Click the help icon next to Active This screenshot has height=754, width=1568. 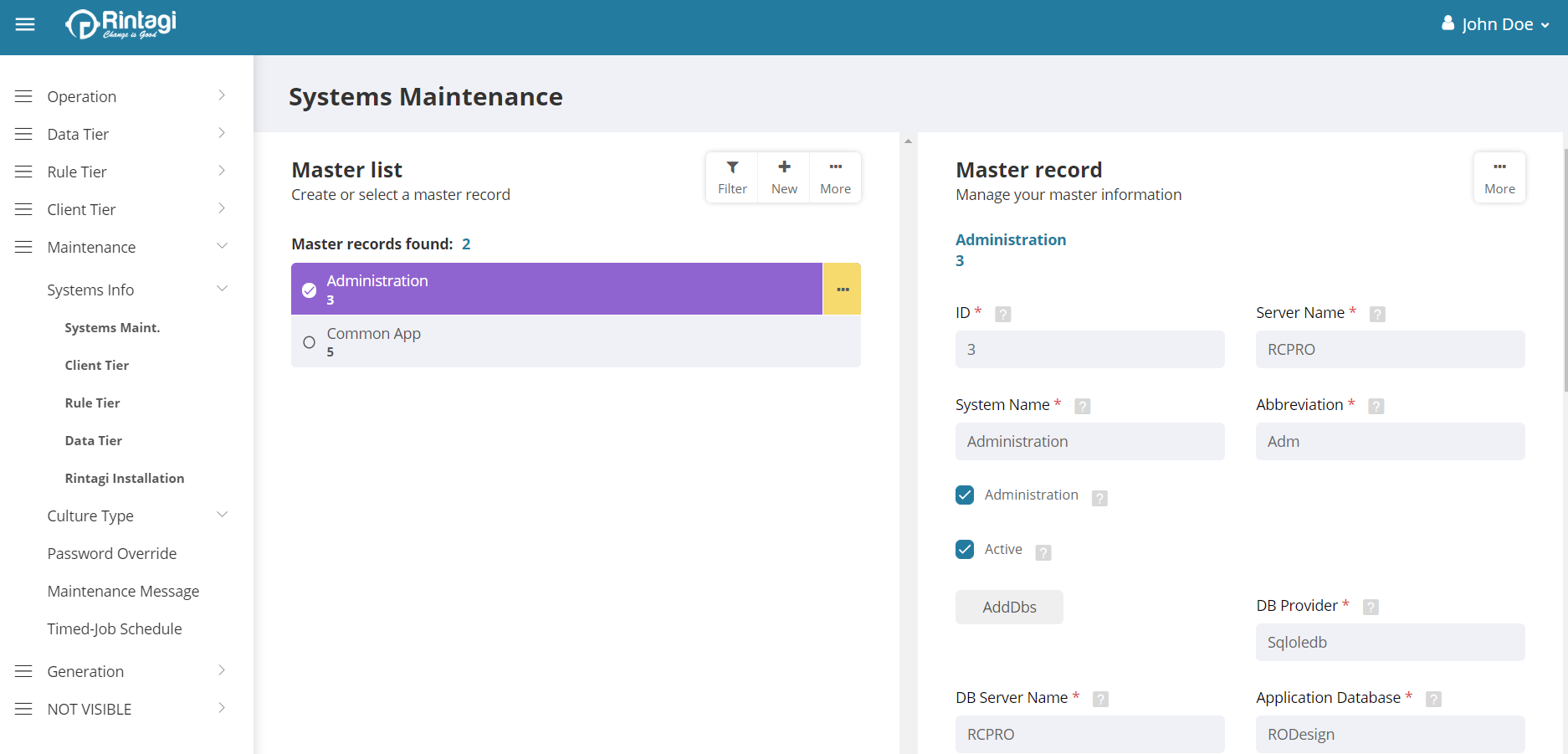pos(1043,552)
